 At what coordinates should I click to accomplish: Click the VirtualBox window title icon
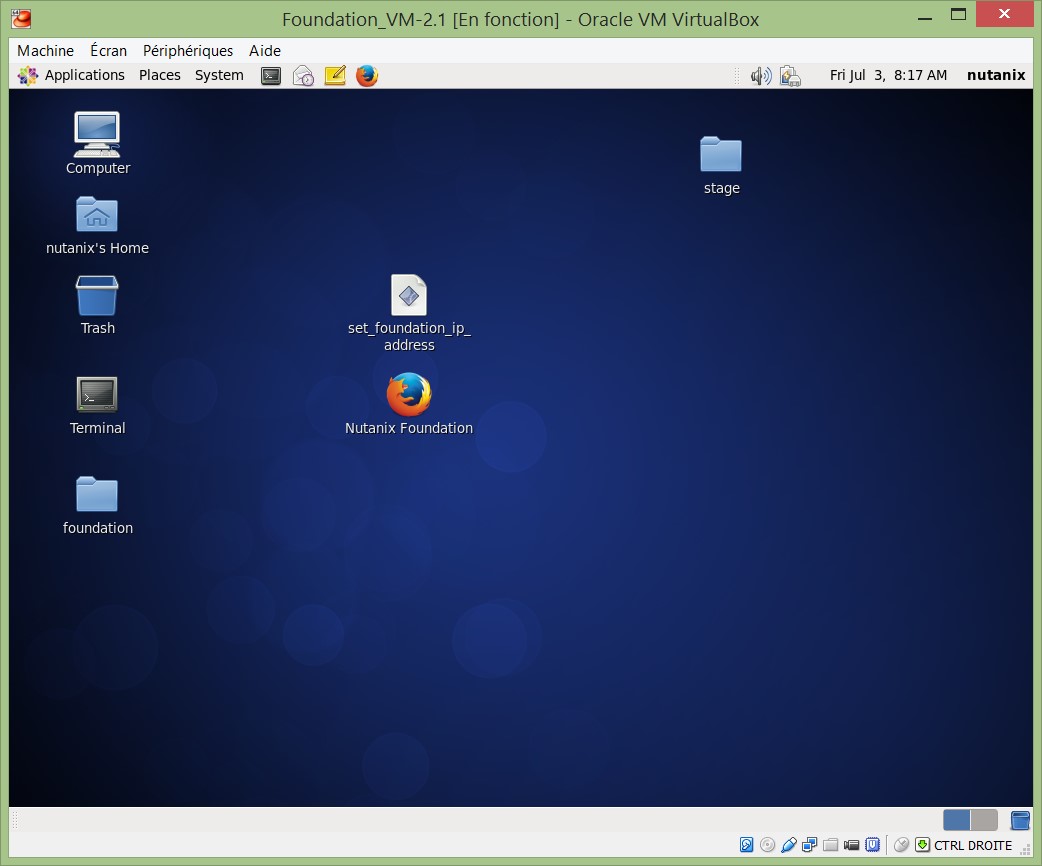click(x=21, y=19)
